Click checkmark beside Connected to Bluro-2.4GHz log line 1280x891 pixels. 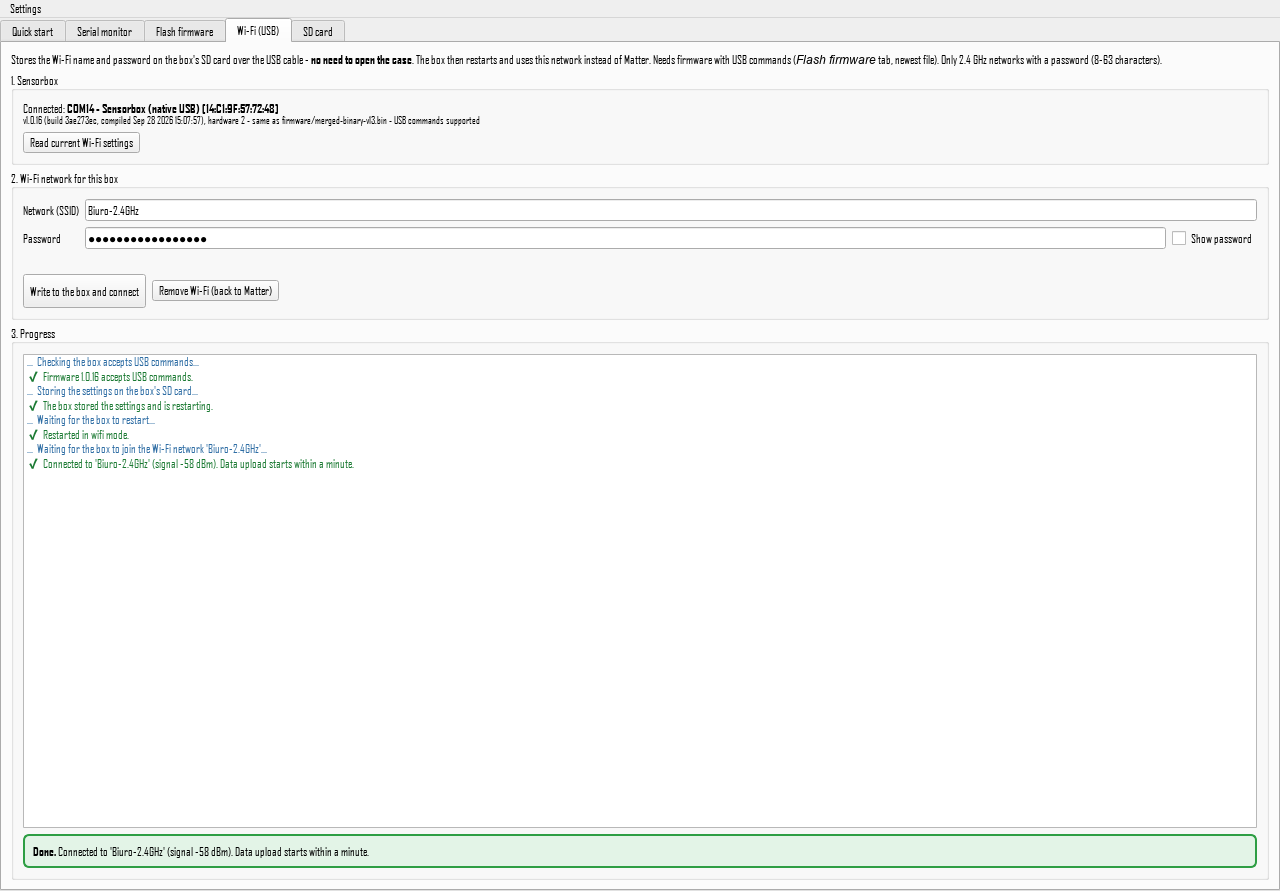click(x=33, y=464)
